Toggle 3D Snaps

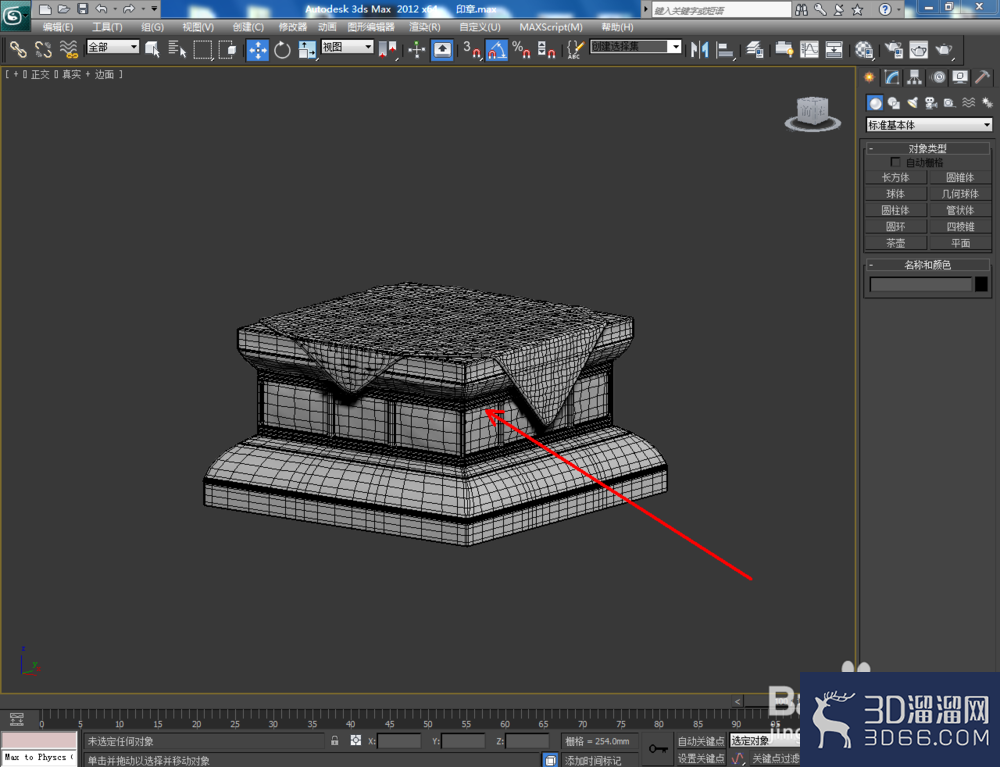point(471,50)
